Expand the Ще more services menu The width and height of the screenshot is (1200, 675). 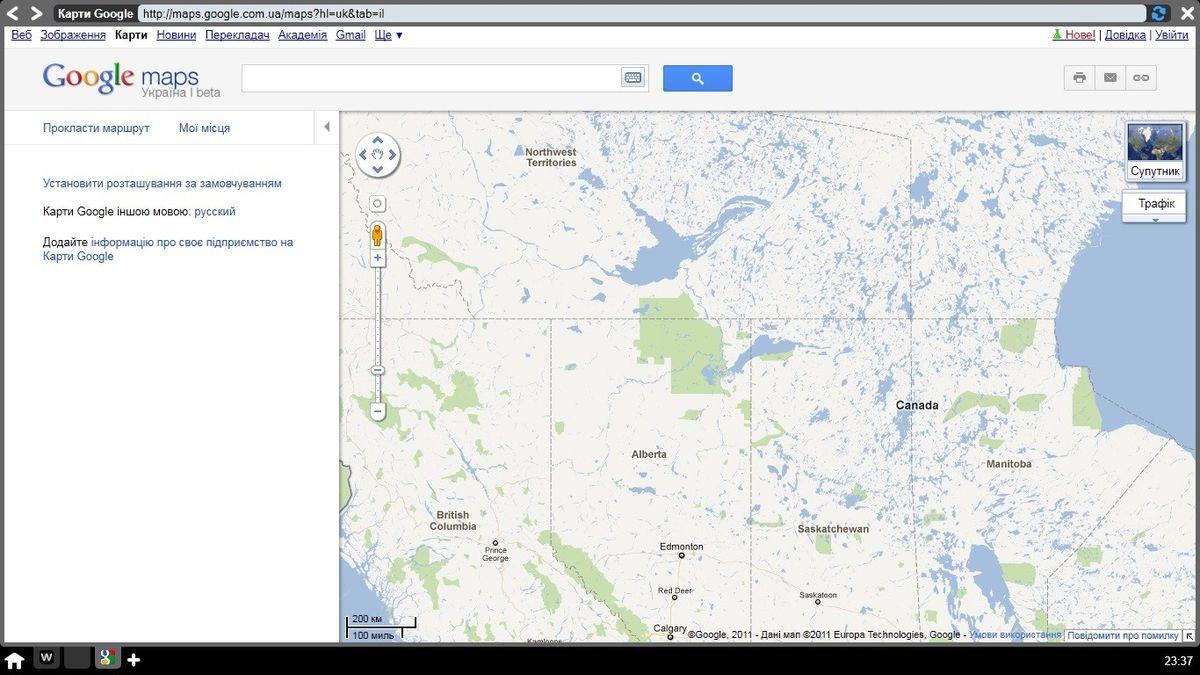click(388, 35)
